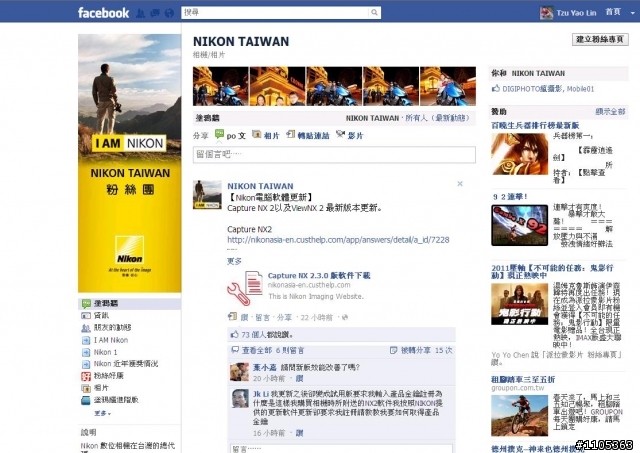Viewport: 640px width, 453px height.
Task: Open Capture NX 2.3.0 download link
Action: tap(319, 275)
